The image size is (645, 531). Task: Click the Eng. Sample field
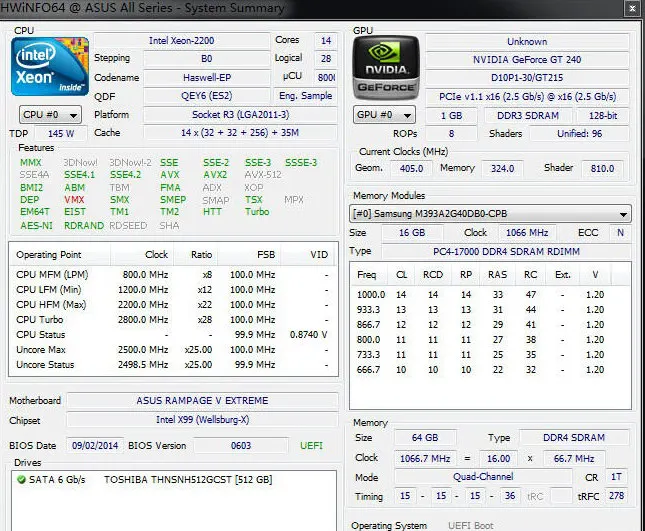(x=305, y=96)
